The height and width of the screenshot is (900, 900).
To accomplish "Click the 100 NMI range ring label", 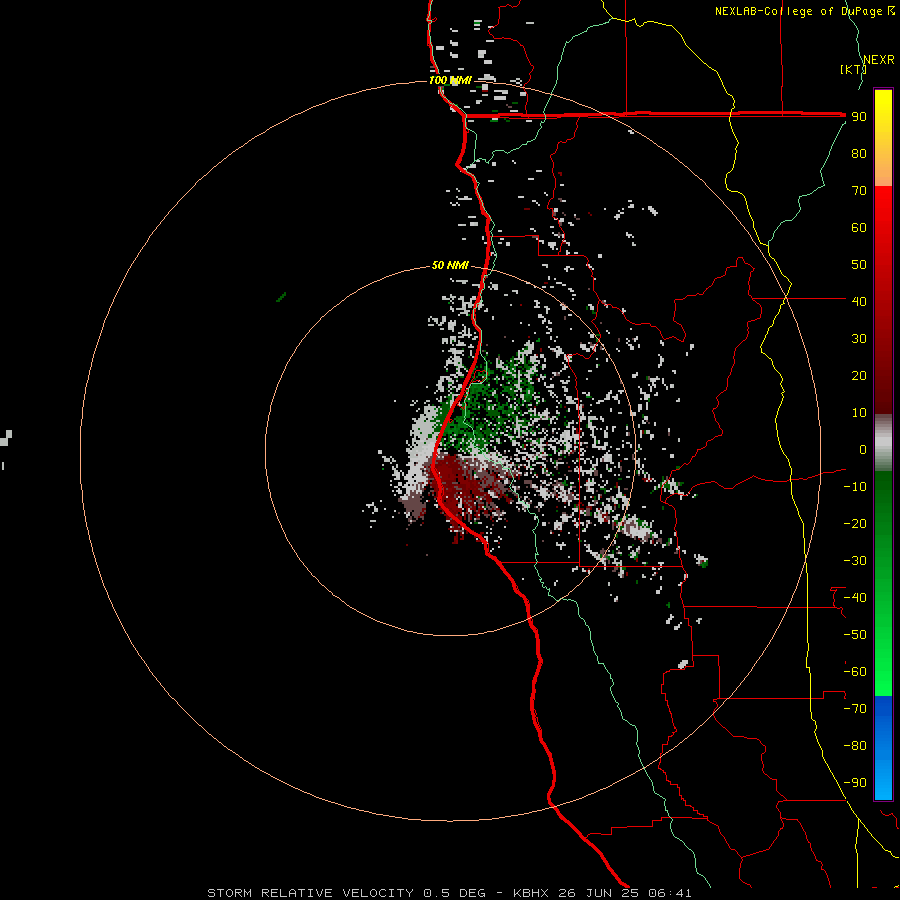I will (x=450, y=80).
